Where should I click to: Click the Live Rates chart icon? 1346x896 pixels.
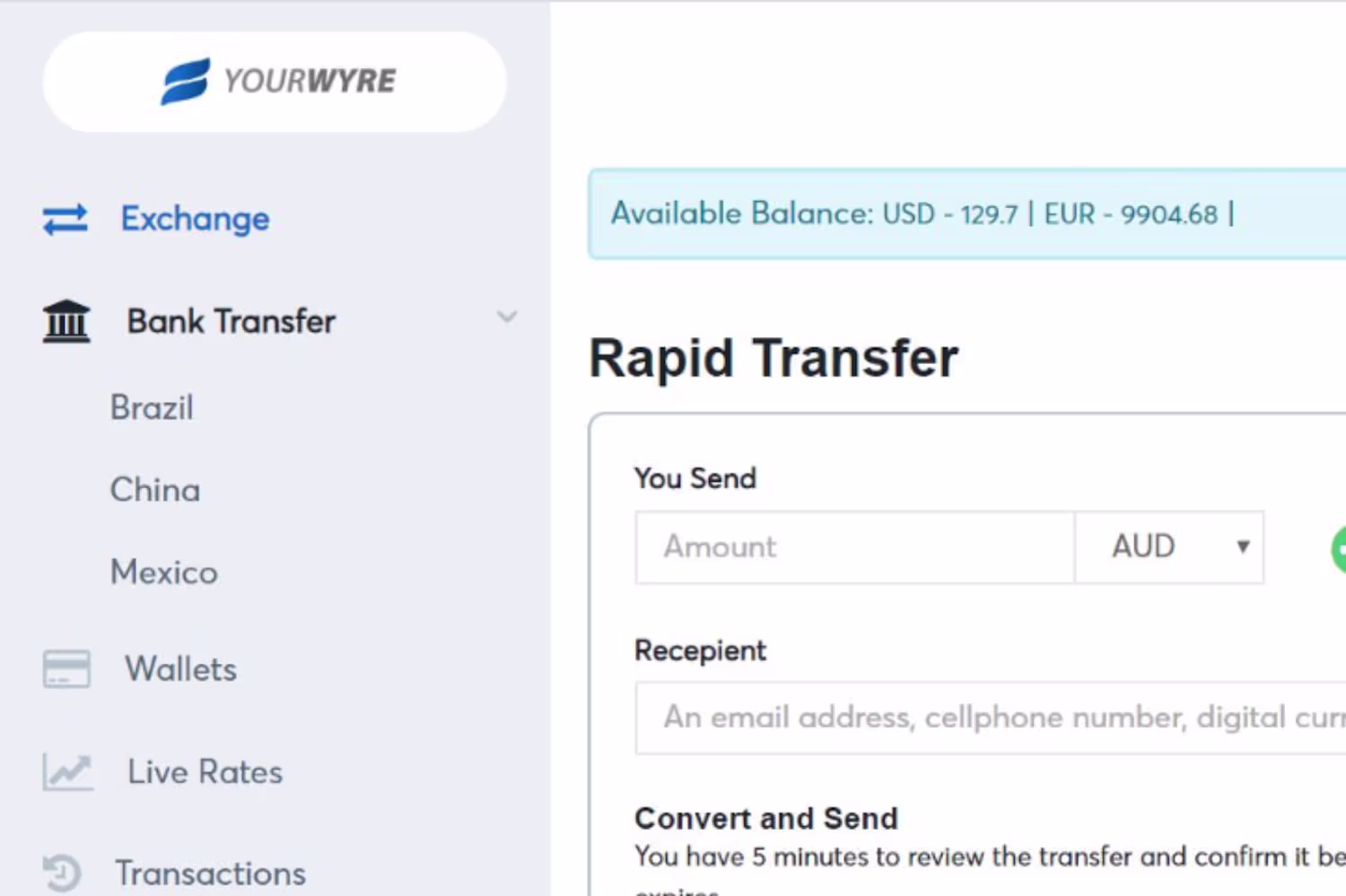click(x=67, y=772)
